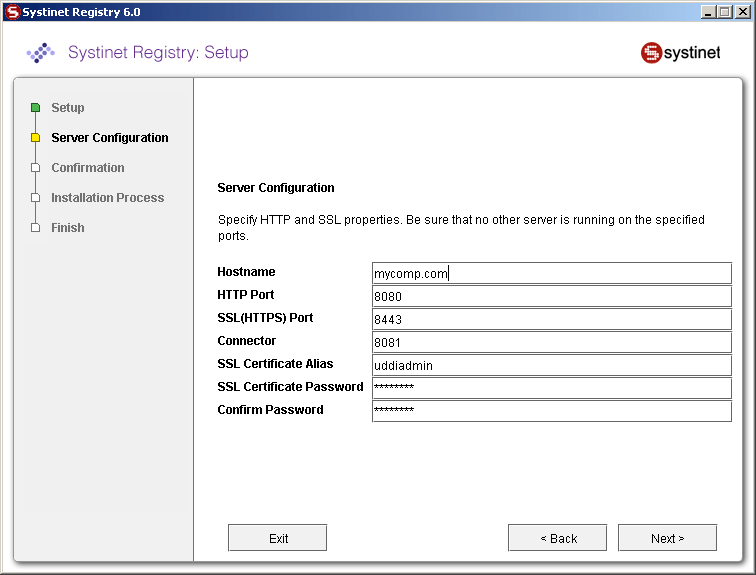
Task: Focus the Hostname input field
Action: click(x=552, y=273)
